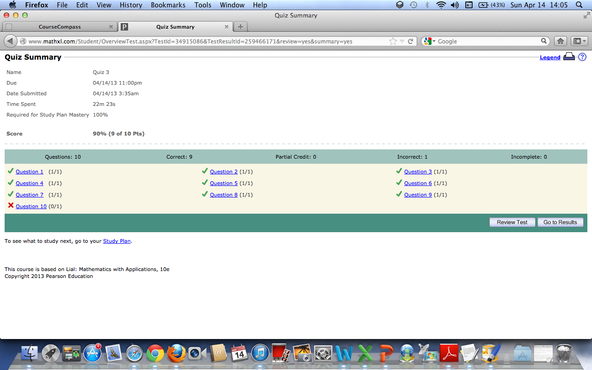Viewport: 592px width, 370px height.
Task: Open the Window menu
Action: tap(232, 5)
